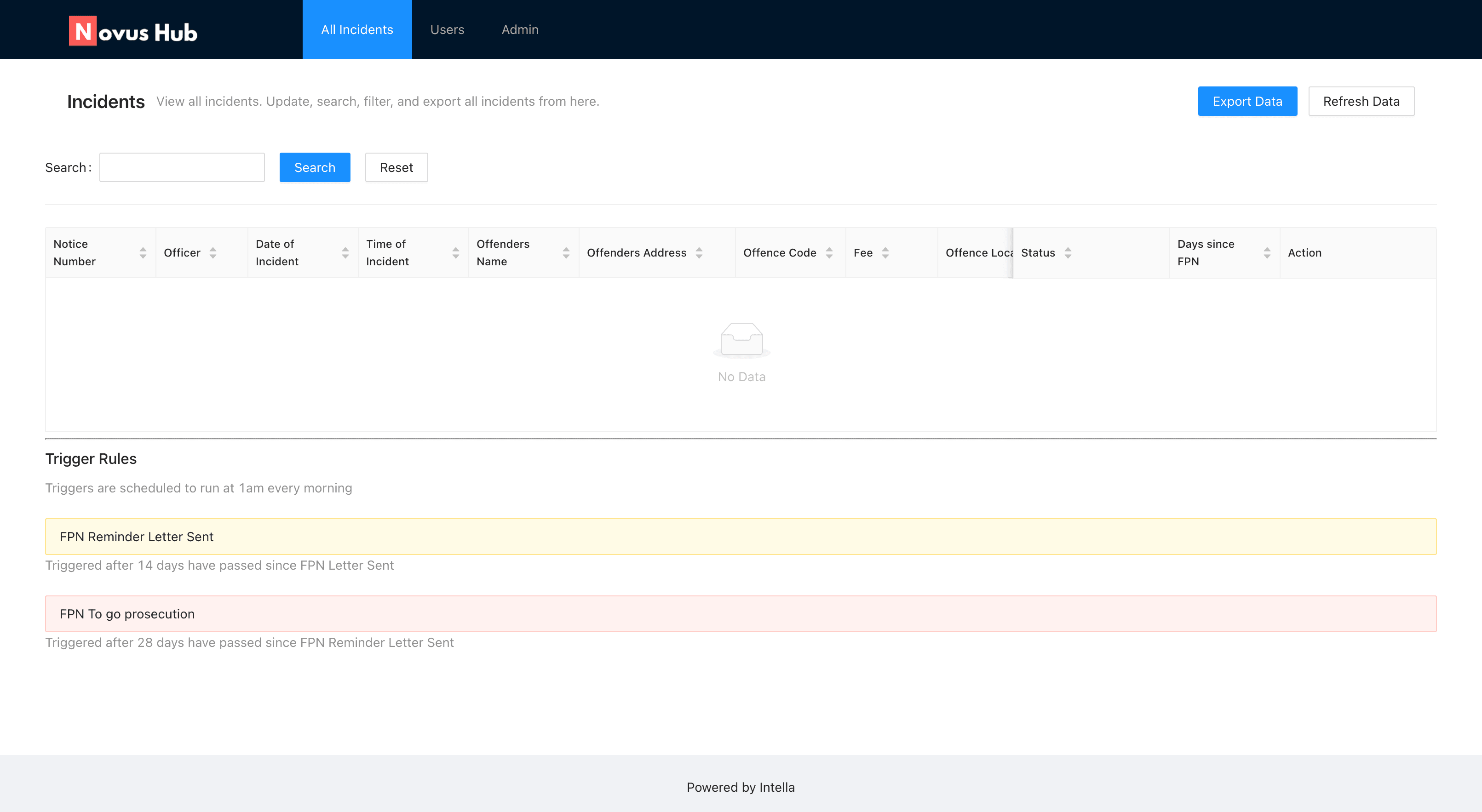Click Offenders Name sort icon
Screen dimensions: 1482x812
pyautogui.click(x=566, y=252)
